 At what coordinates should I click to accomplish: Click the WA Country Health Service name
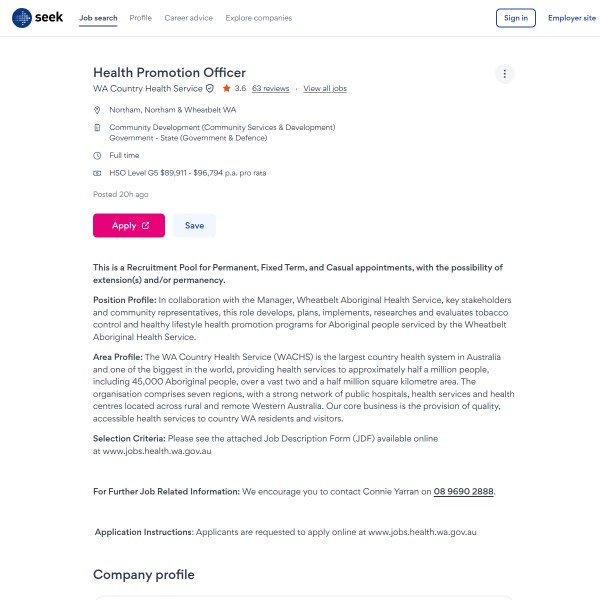[147, 89]
